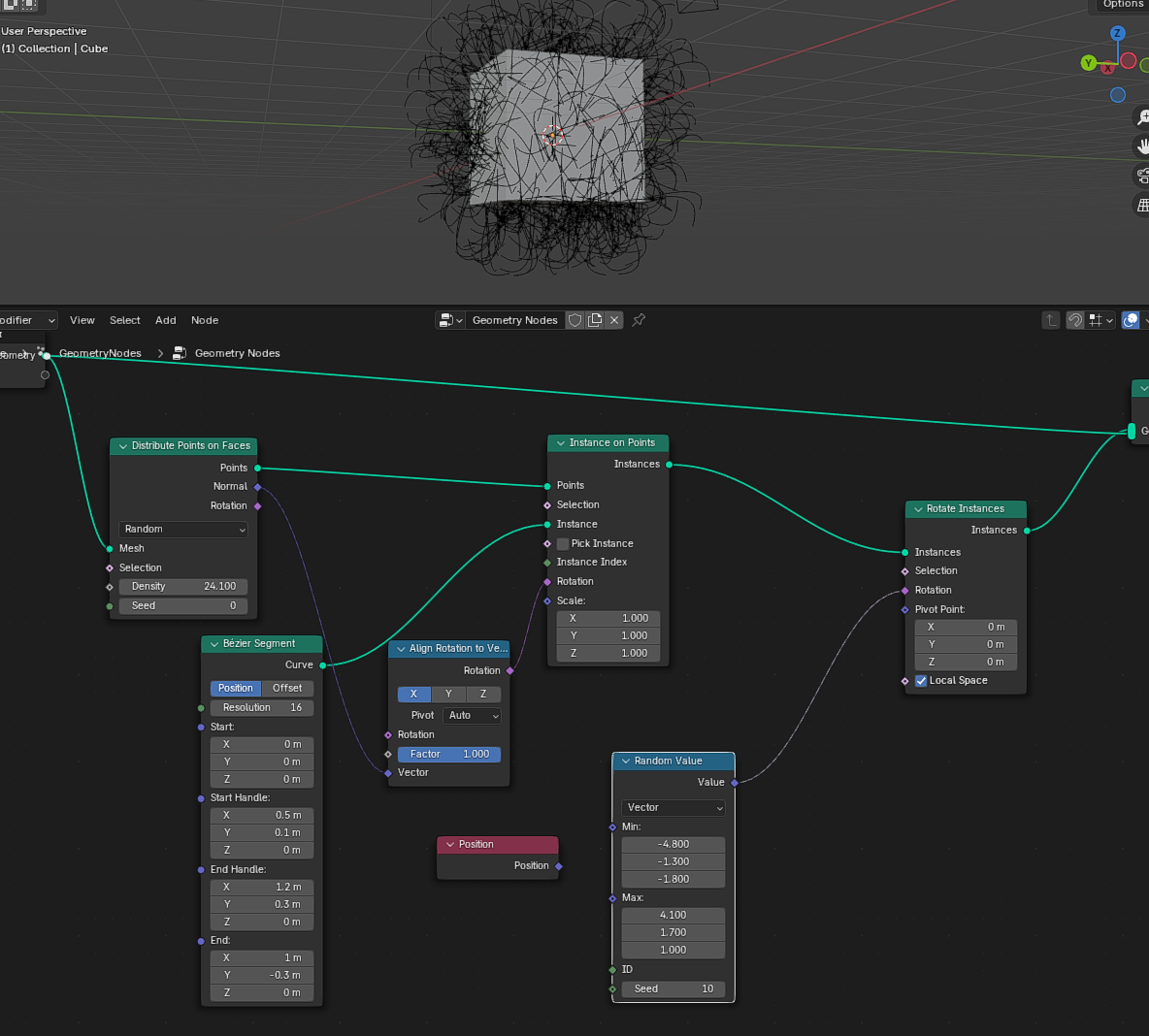Unlink the Geometry Nodes datablock with X
This screenshot has height=1036, width=1149.
pos(614,320)
